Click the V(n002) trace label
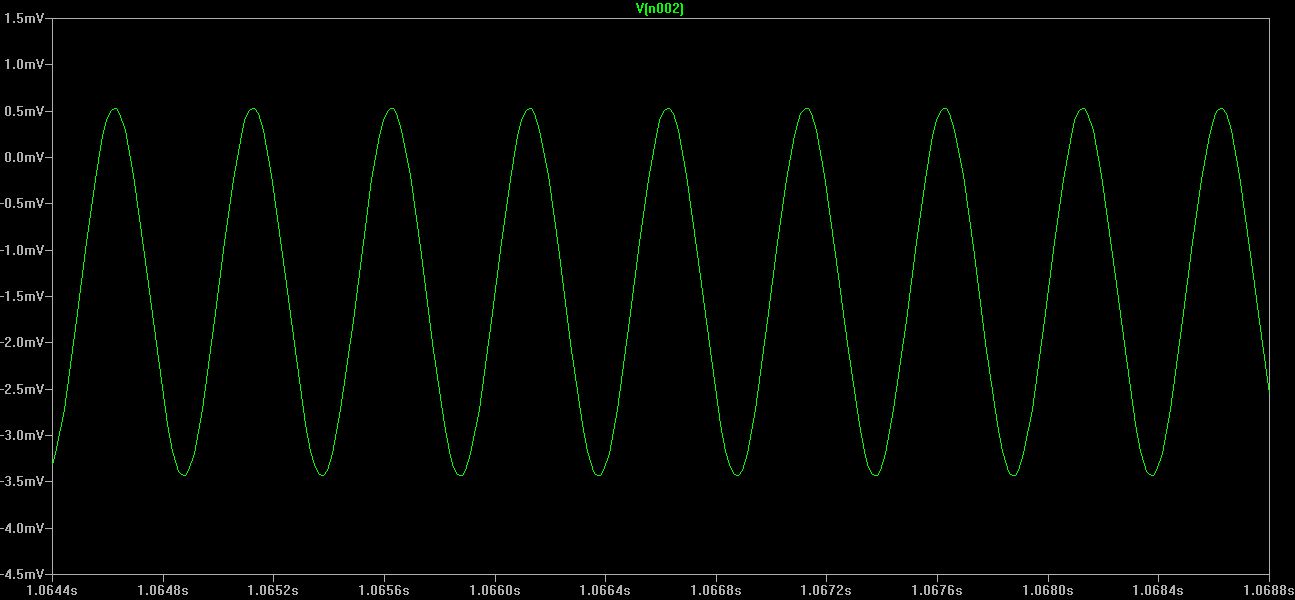1295x600 pixels. tap(660, 8)
